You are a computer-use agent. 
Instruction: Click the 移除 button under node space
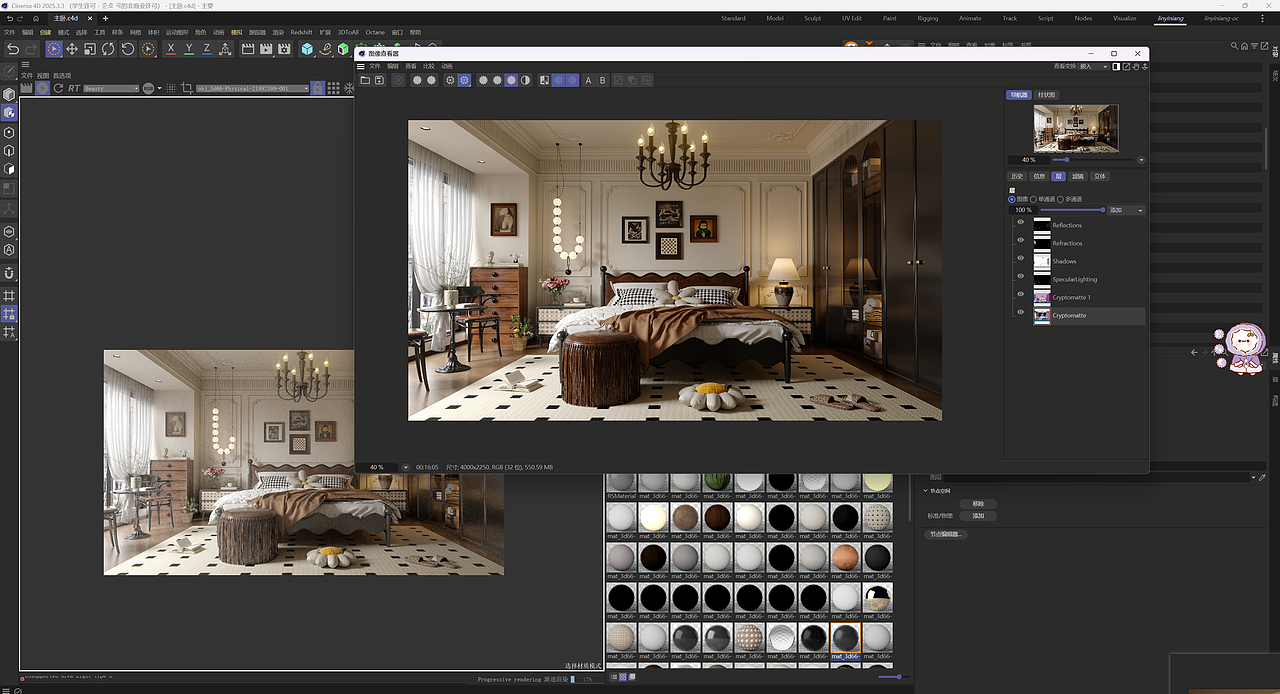[978, 504]
